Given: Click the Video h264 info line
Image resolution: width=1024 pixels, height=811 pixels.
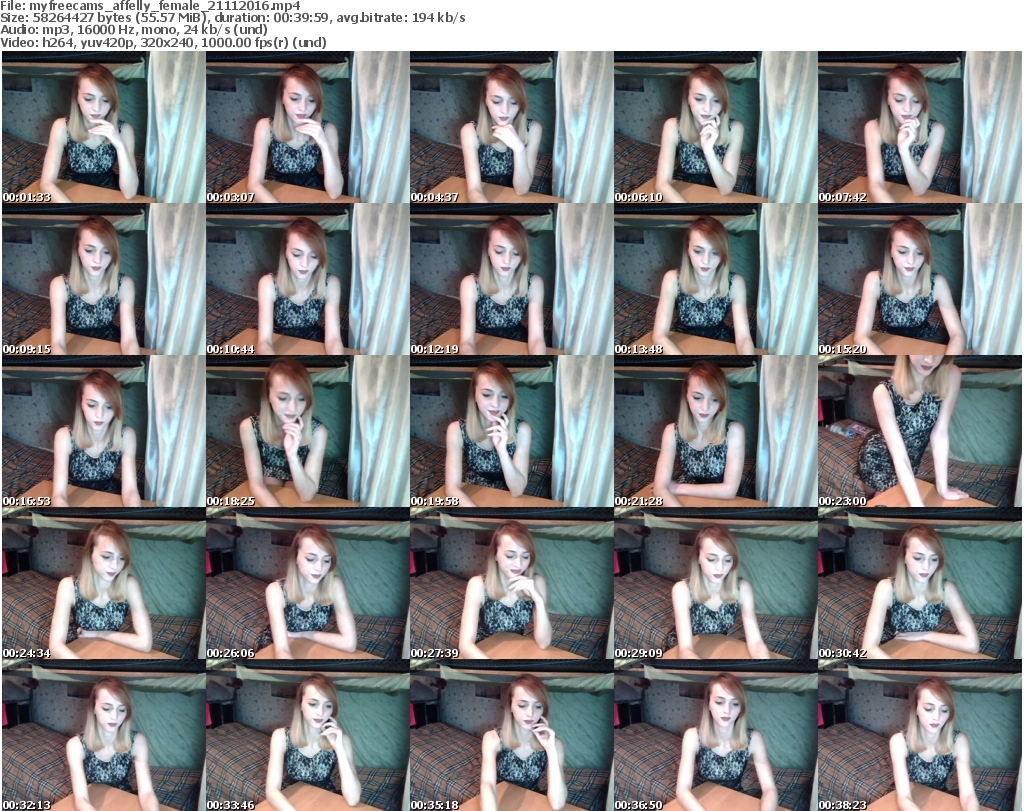Looking at the screenshot, I should tap(163, 42).
